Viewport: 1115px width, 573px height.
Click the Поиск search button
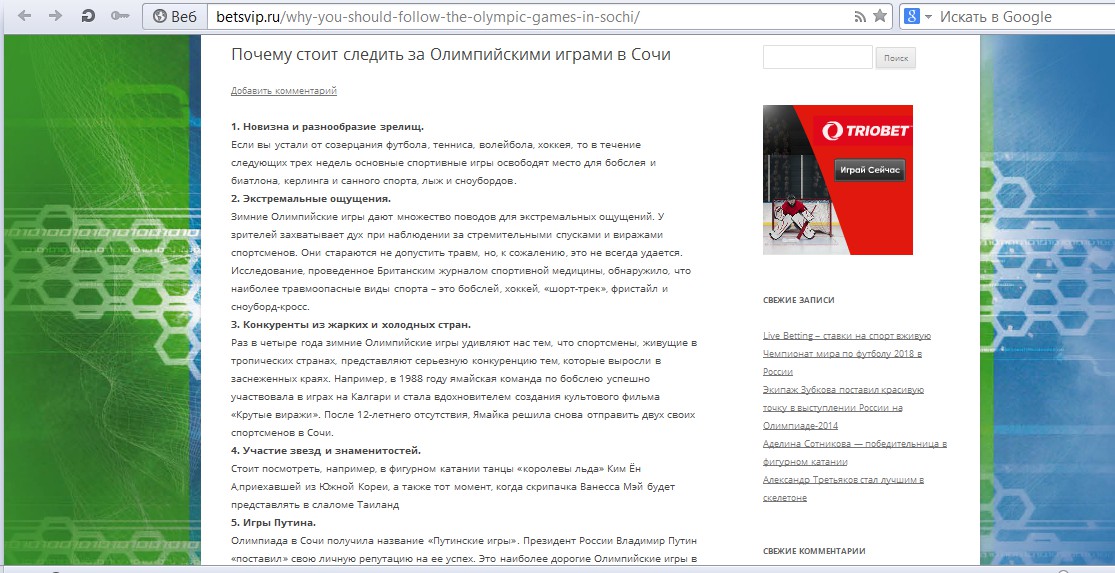896,58
